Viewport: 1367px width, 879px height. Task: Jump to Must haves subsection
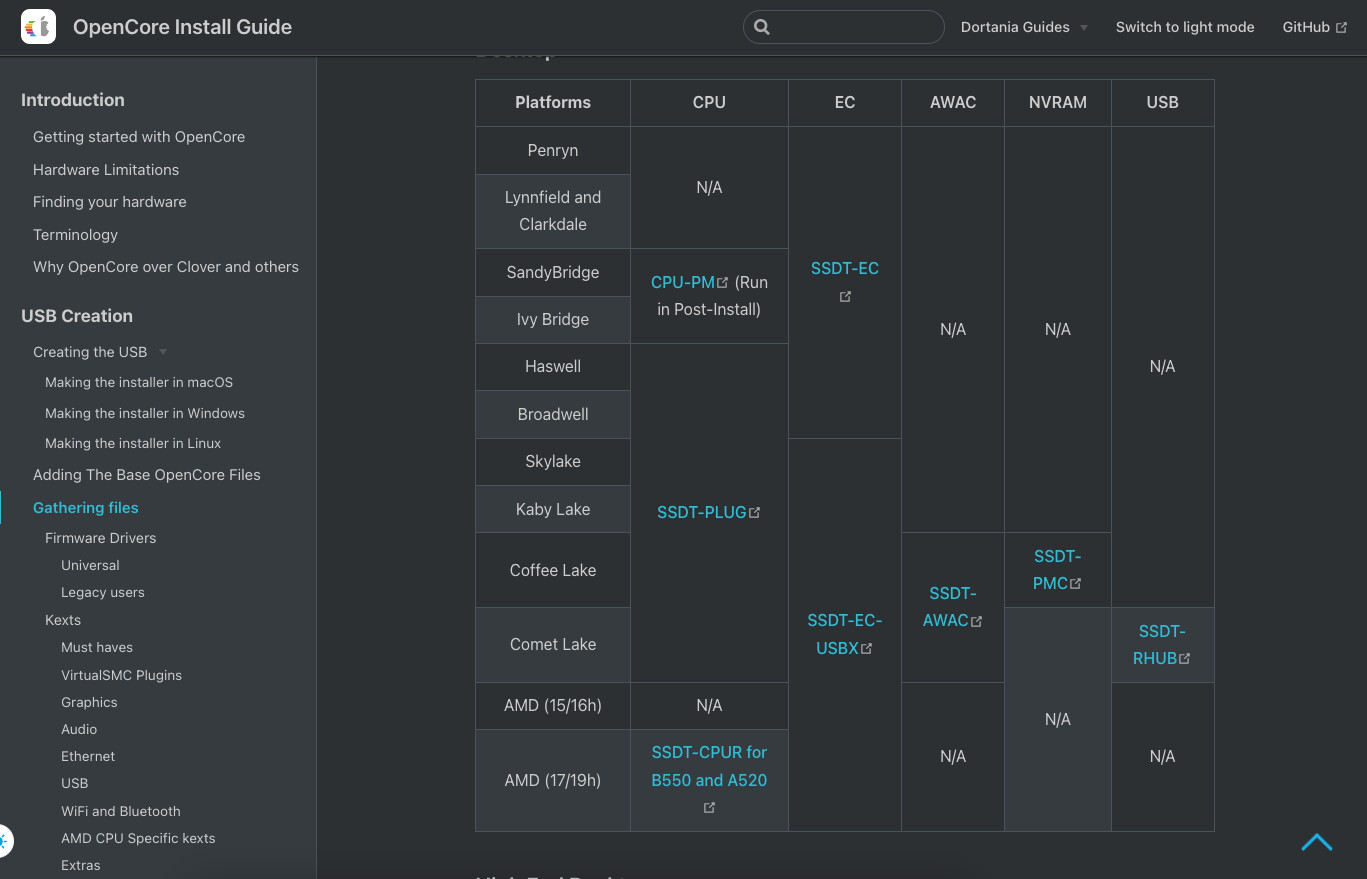(x=97, y=647)
